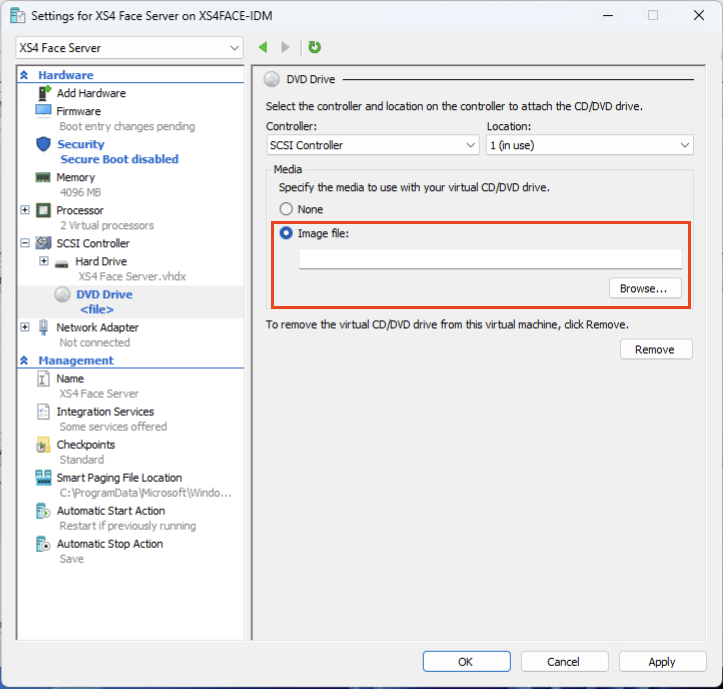Image resolution: width=723 pixels, height=689 pixels.
Task: Click 'Secure Boot disabled' text
Action: click(x=119, y=159)
